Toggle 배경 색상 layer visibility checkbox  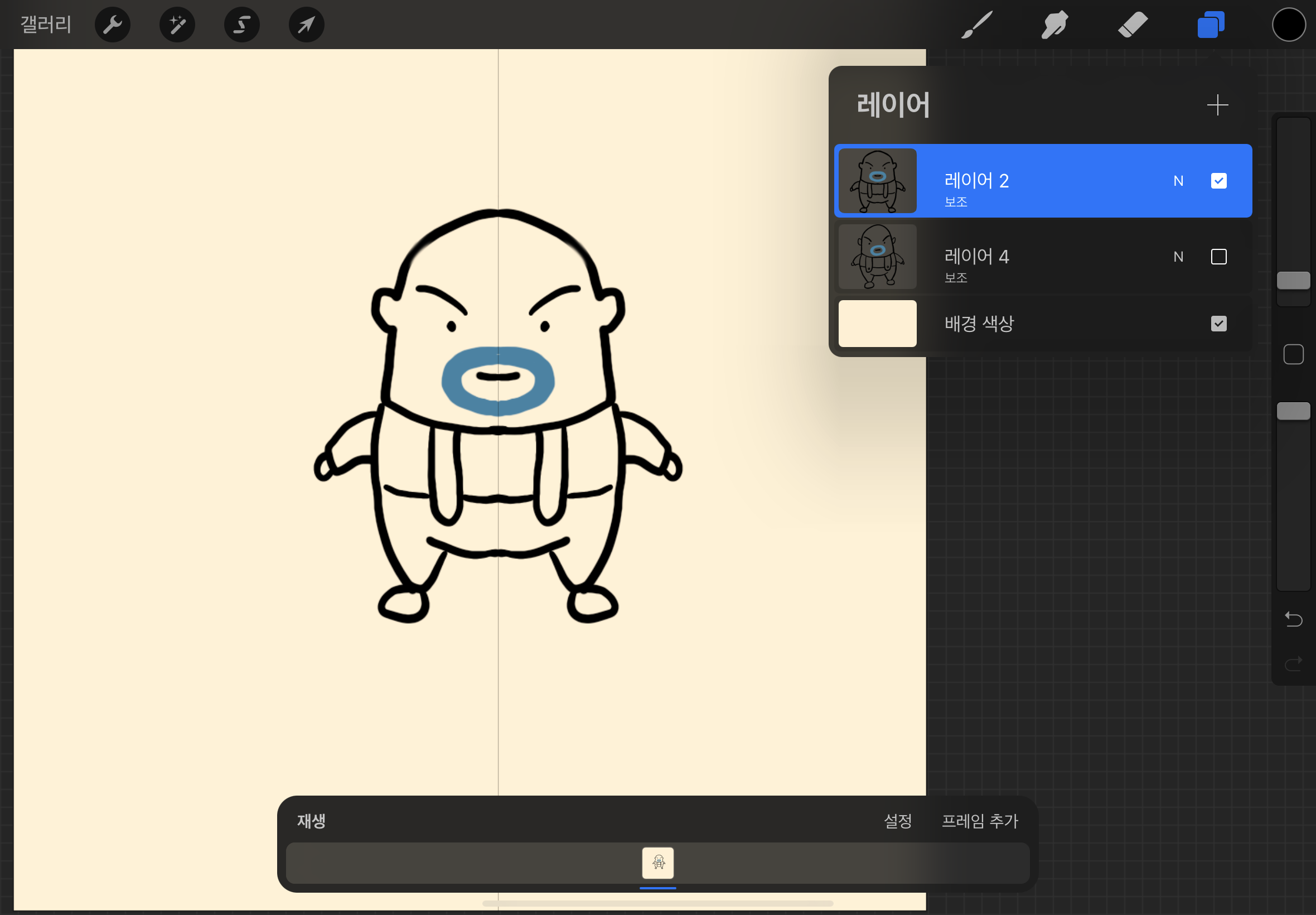pos(1218,324)
